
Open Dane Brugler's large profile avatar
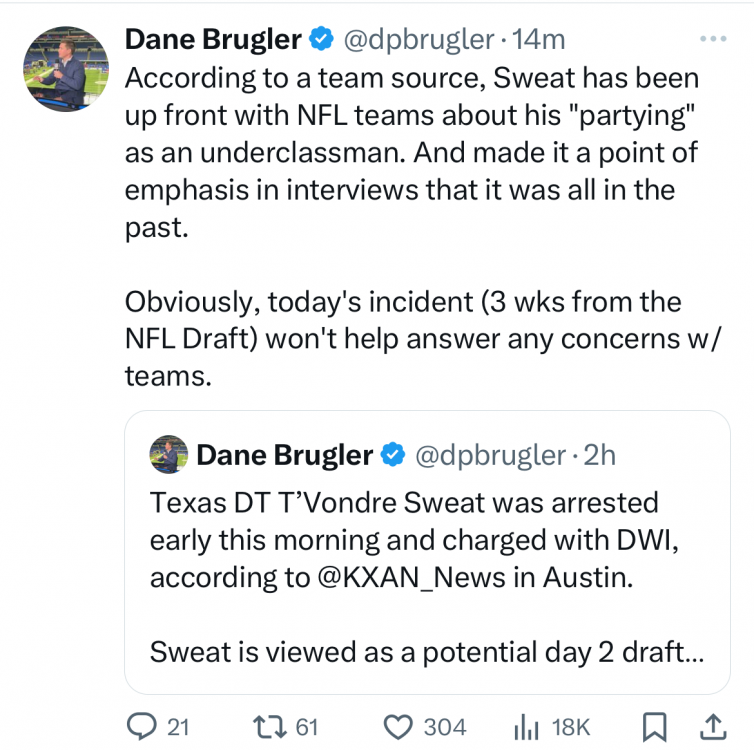point(66,68)
